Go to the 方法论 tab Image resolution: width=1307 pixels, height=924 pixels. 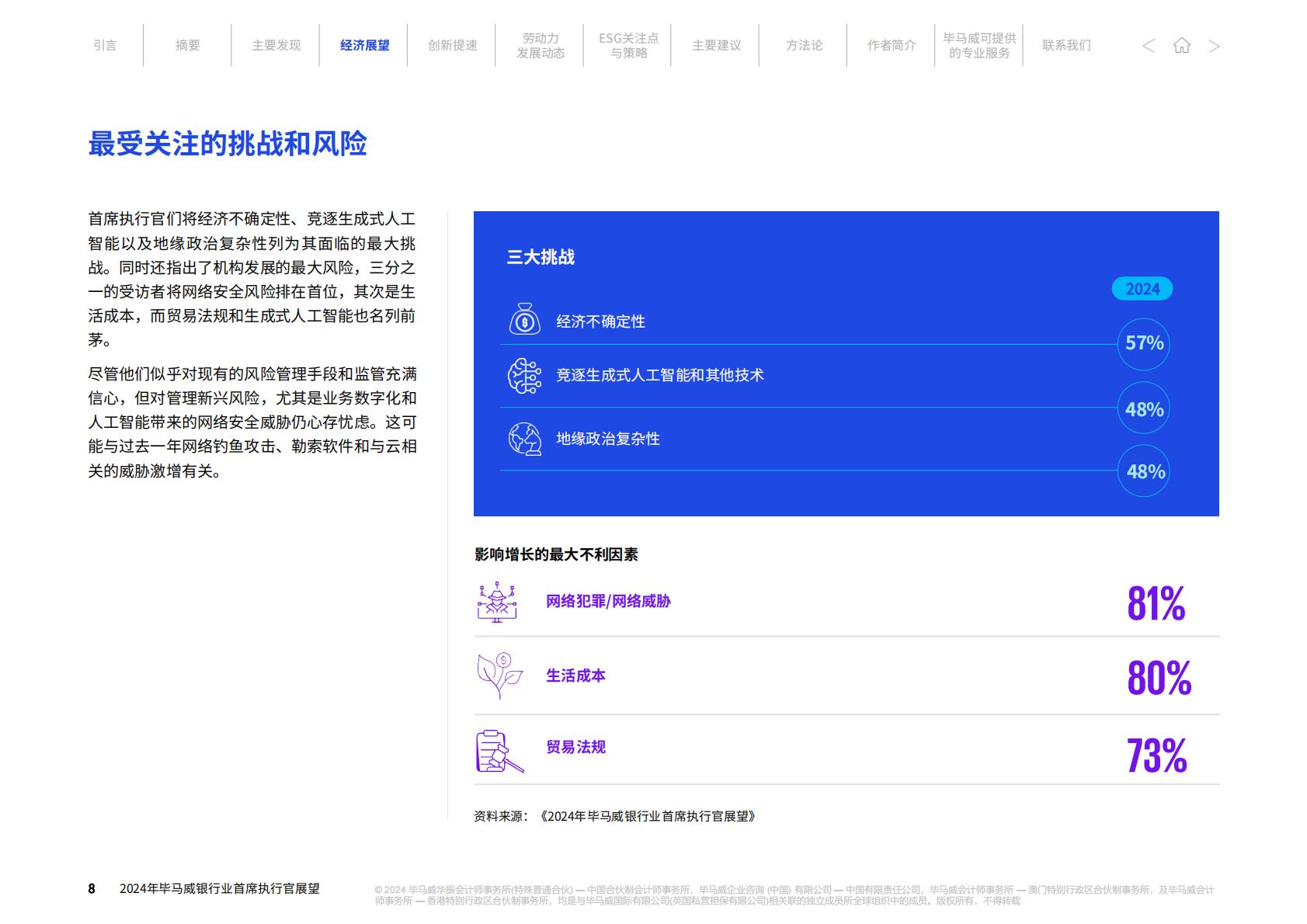click(x=804, y=45)
